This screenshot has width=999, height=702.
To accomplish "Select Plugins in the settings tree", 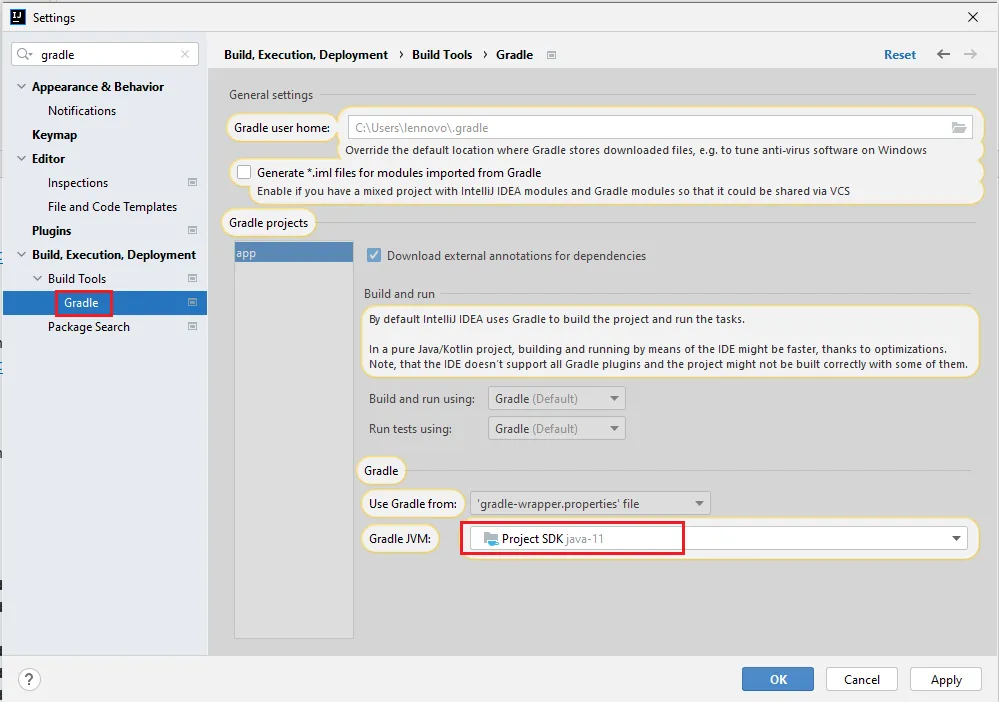I will [52, 231].
